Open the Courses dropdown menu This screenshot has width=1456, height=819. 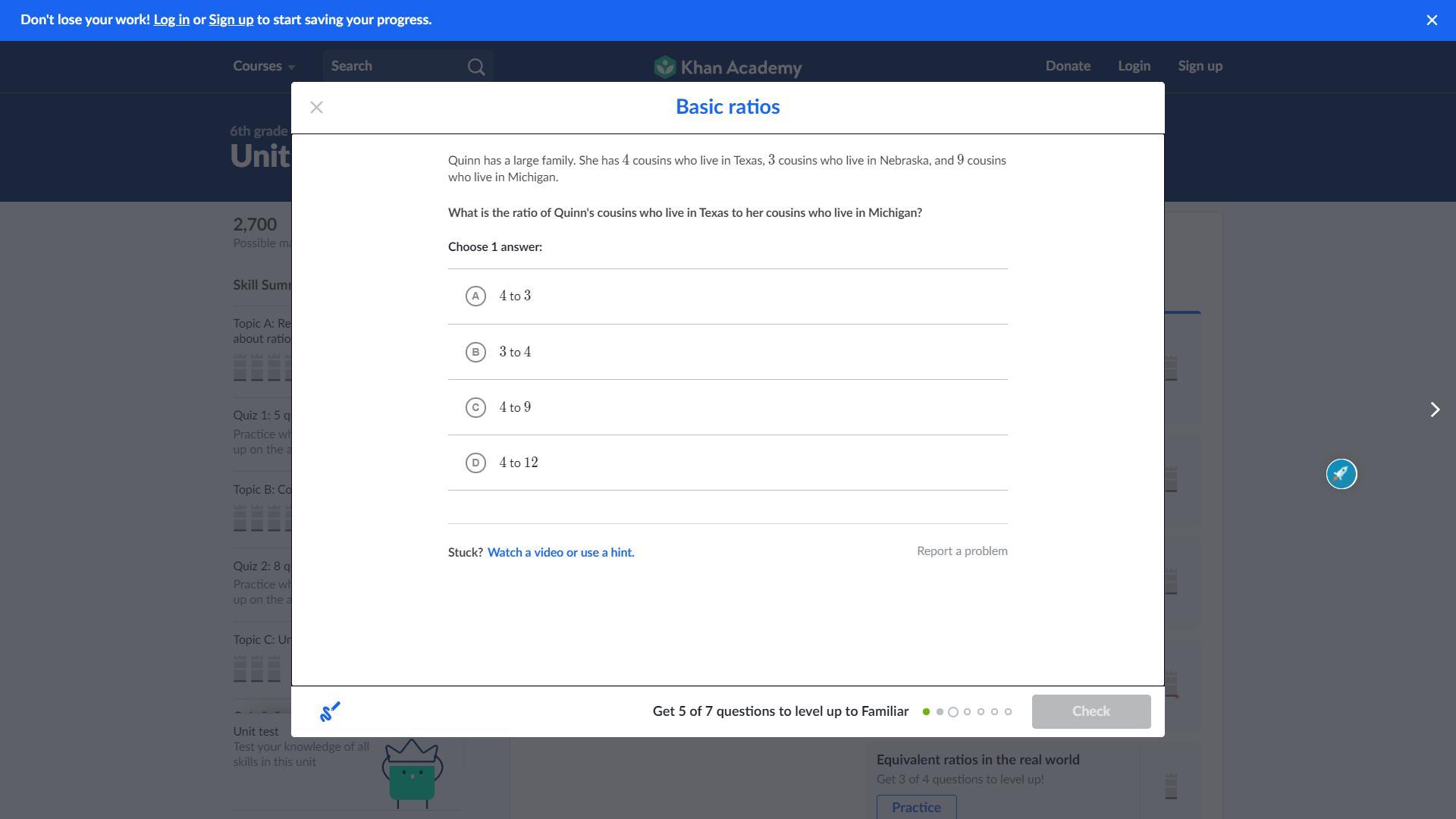tap(264, 66)
